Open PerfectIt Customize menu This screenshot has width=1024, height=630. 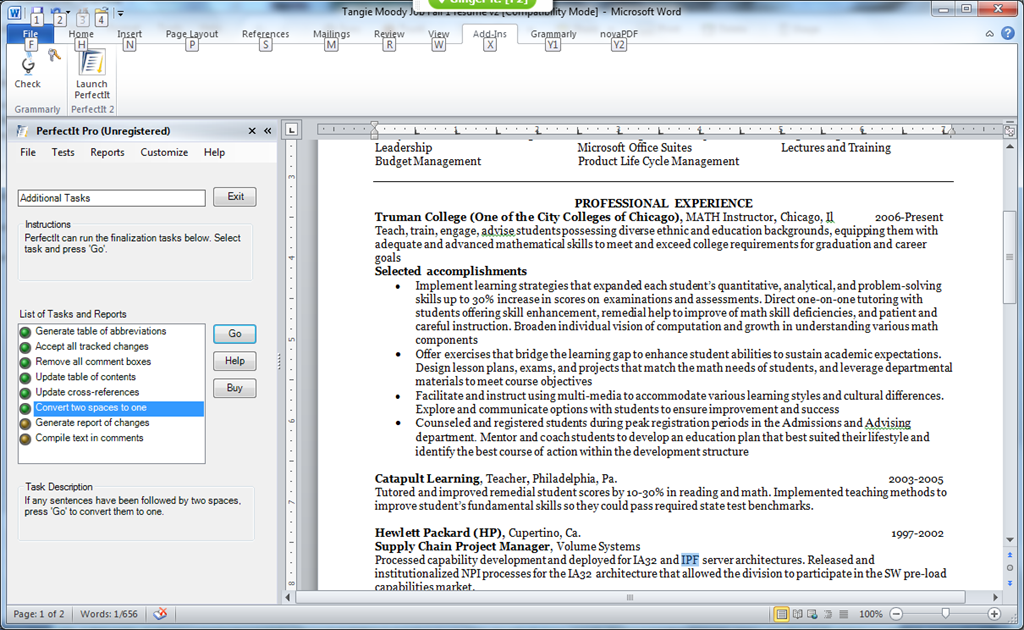click(164, 152)
